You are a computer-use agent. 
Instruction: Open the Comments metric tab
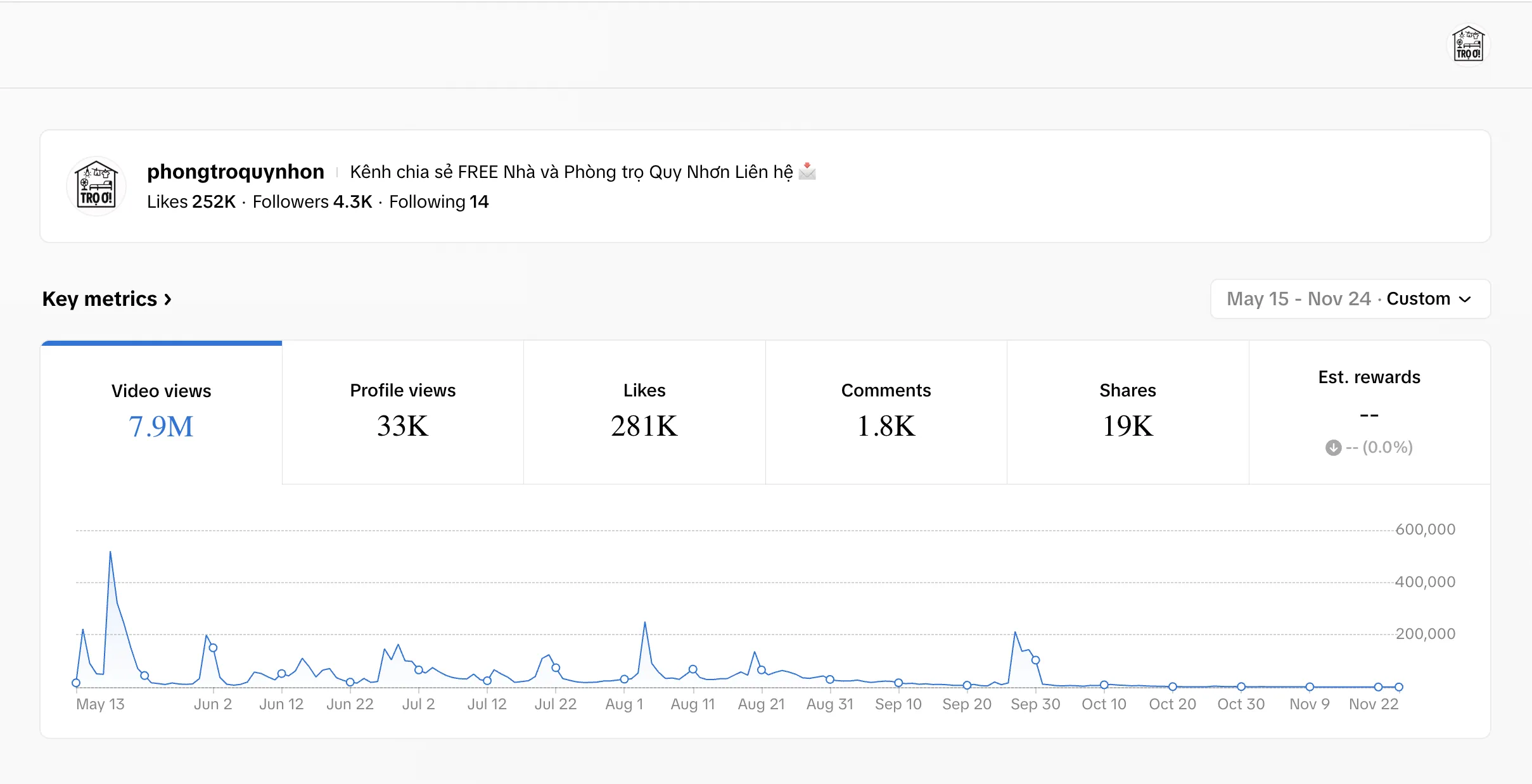886,413
